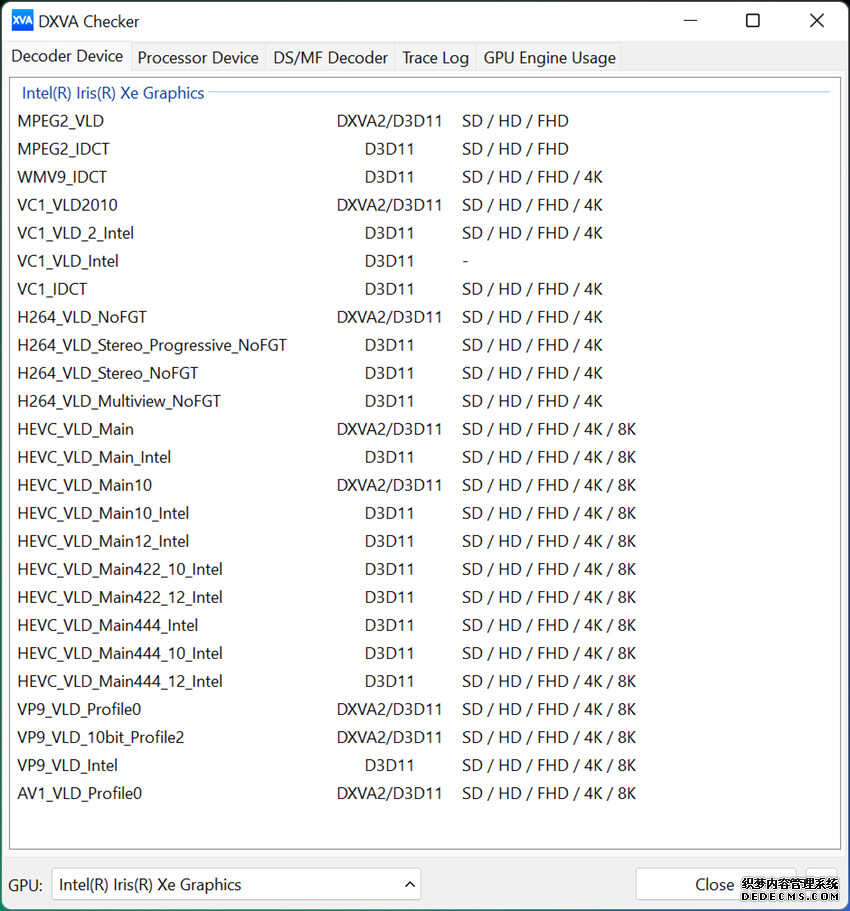The image size is (850, 911).
Task: Click the D3D11 value for WMV9_IDCT
Action: pyautogui.click(x=389, y=177)
